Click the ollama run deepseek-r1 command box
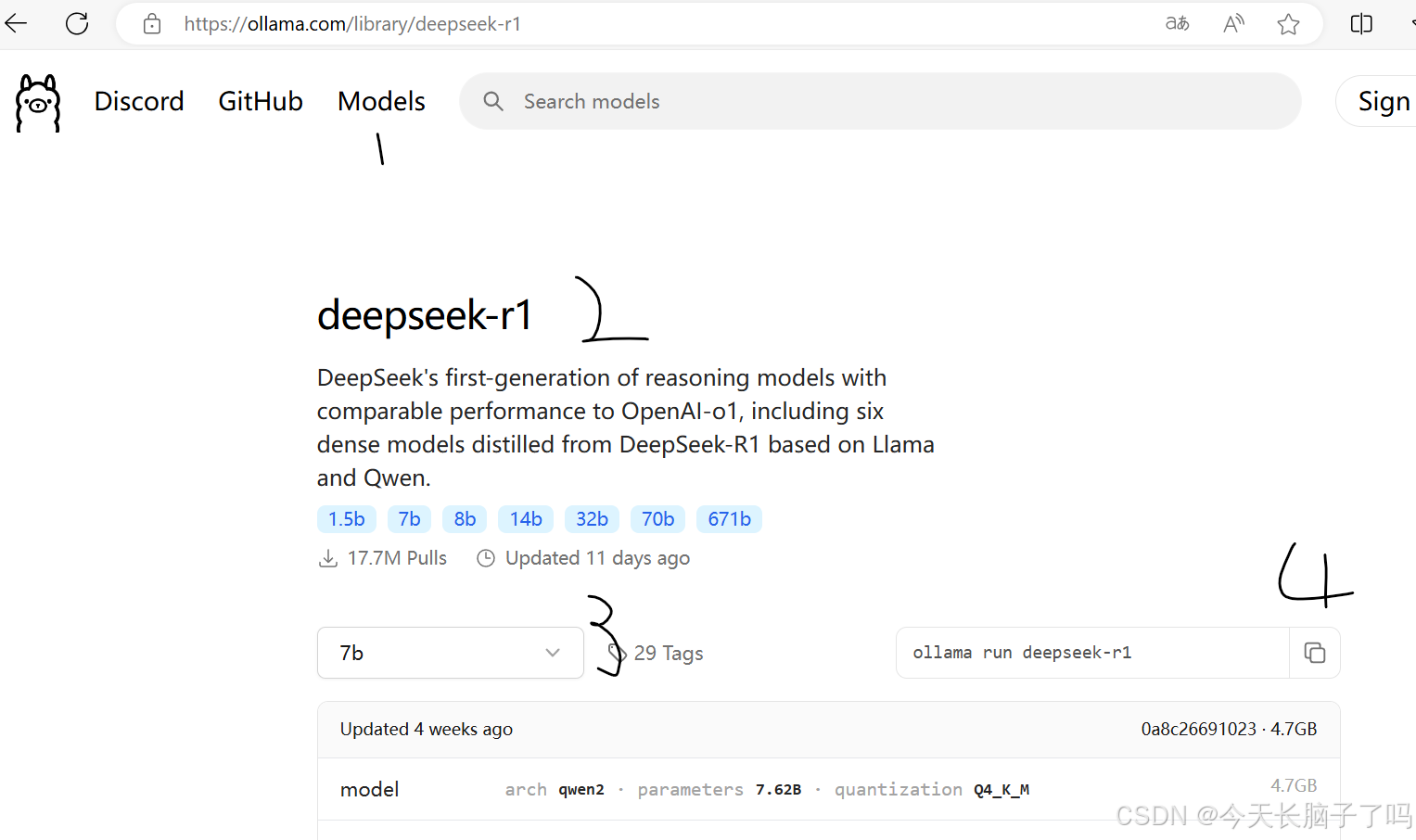1416x840 pixels. click(x=1092, y=653)
